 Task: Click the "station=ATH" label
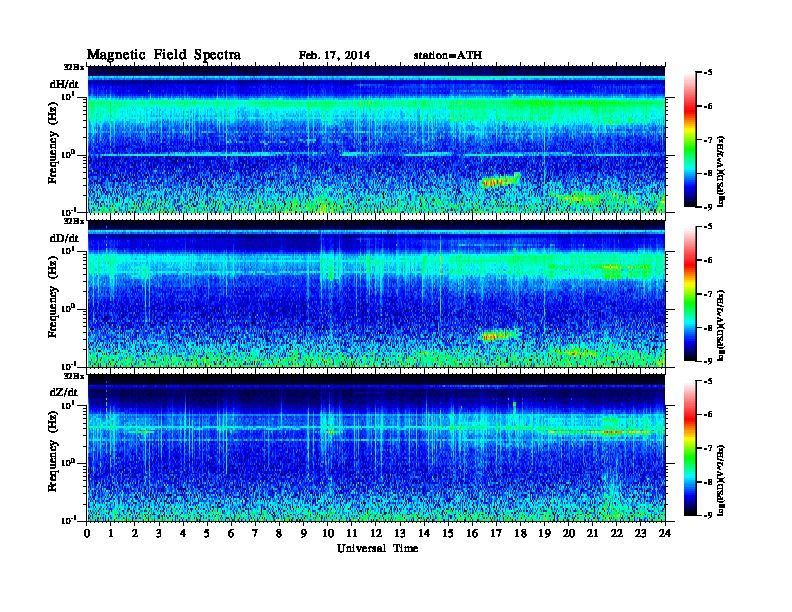coord(448,56)
